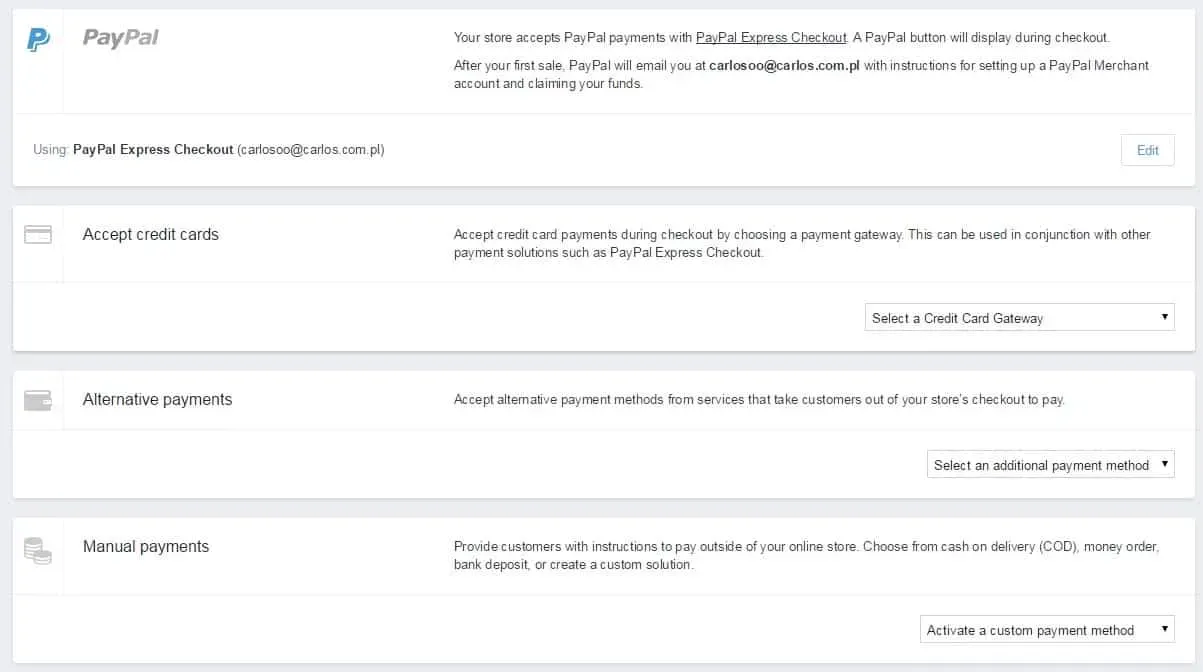Viewport: 1203px width, 672px height.
Task: Click the Edit button for PayPal Express Checkout
Action: tap(1147, 150)
